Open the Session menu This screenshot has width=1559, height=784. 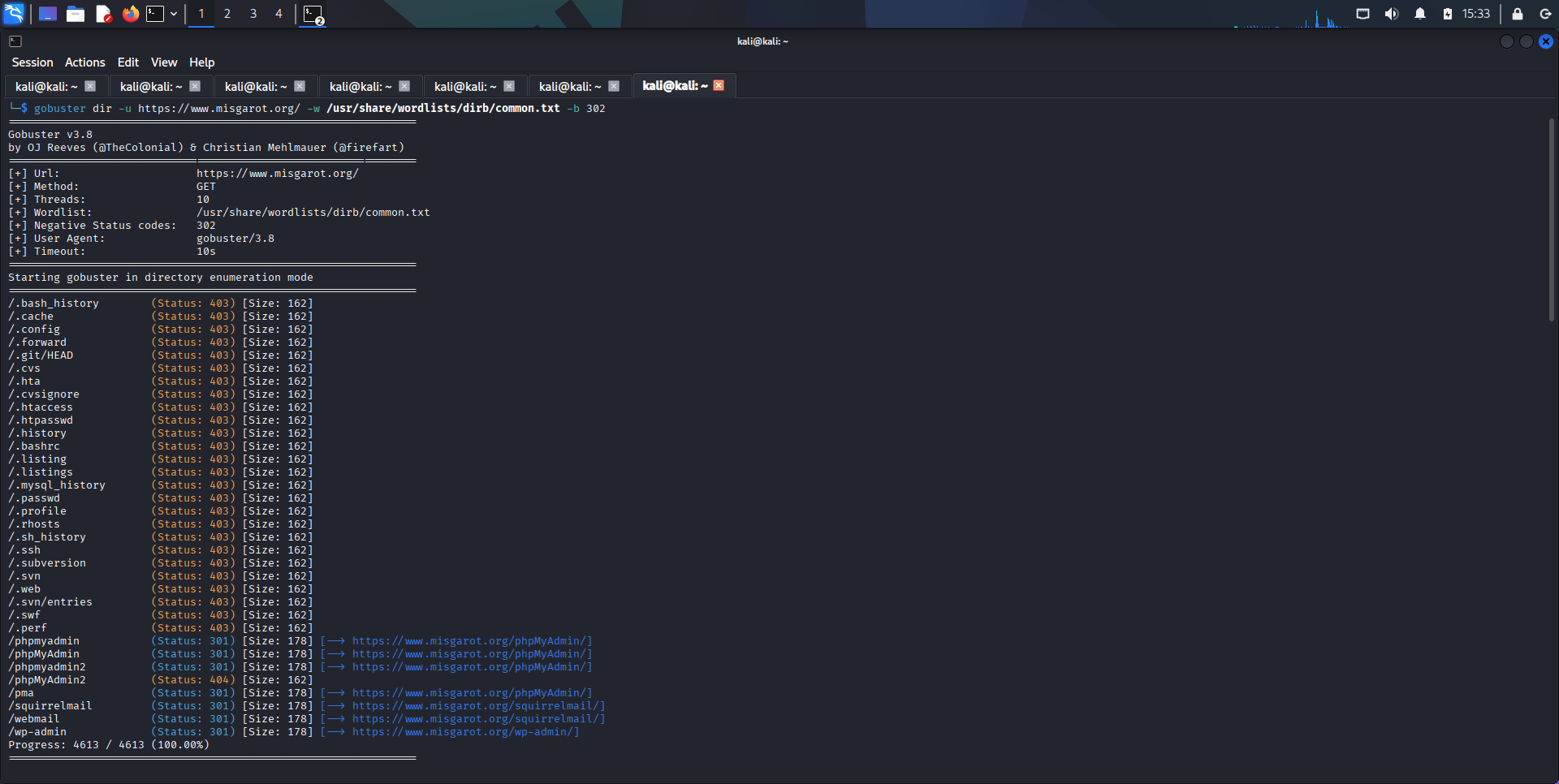point(32,62)
